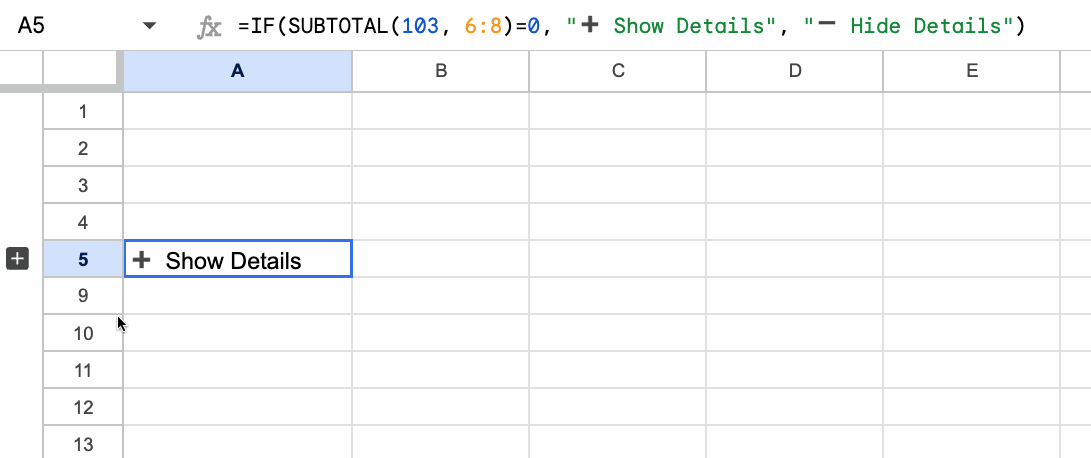Image resolution: width=1091 pixels, height=458 pixels.
Task: Select row 10 header
Action: [x=83, y=333]
